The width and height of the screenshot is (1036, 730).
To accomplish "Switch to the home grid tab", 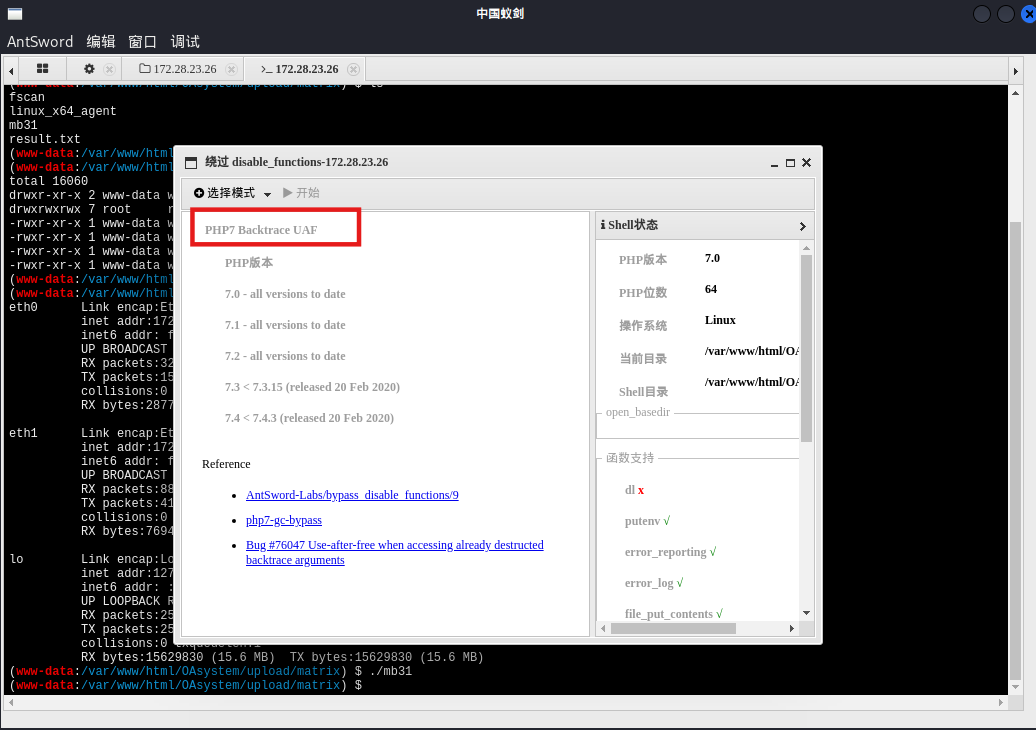I will coord(42,69).
